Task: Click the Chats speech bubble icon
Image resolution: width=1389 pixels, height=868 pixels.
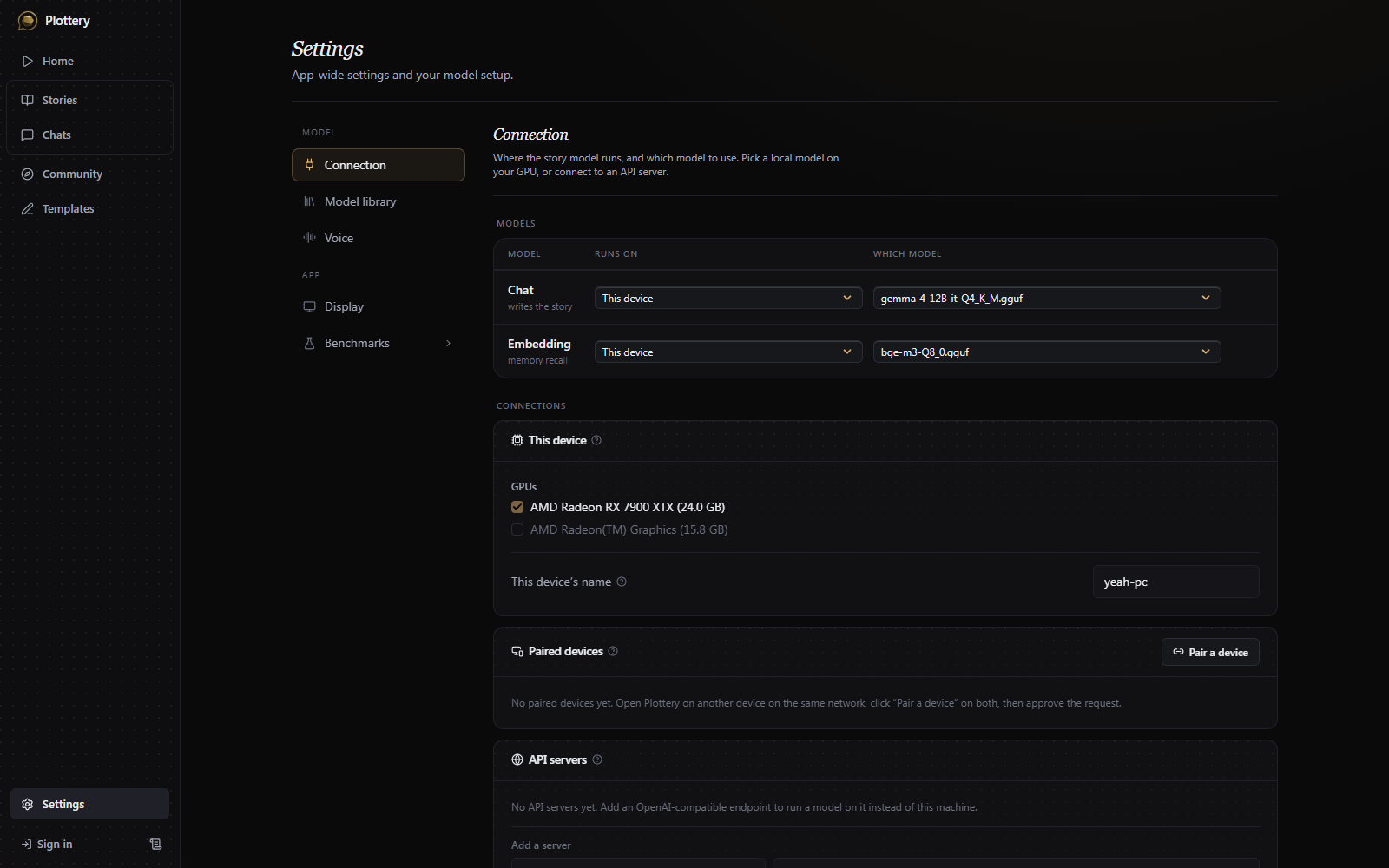Action: pos(28,135)
